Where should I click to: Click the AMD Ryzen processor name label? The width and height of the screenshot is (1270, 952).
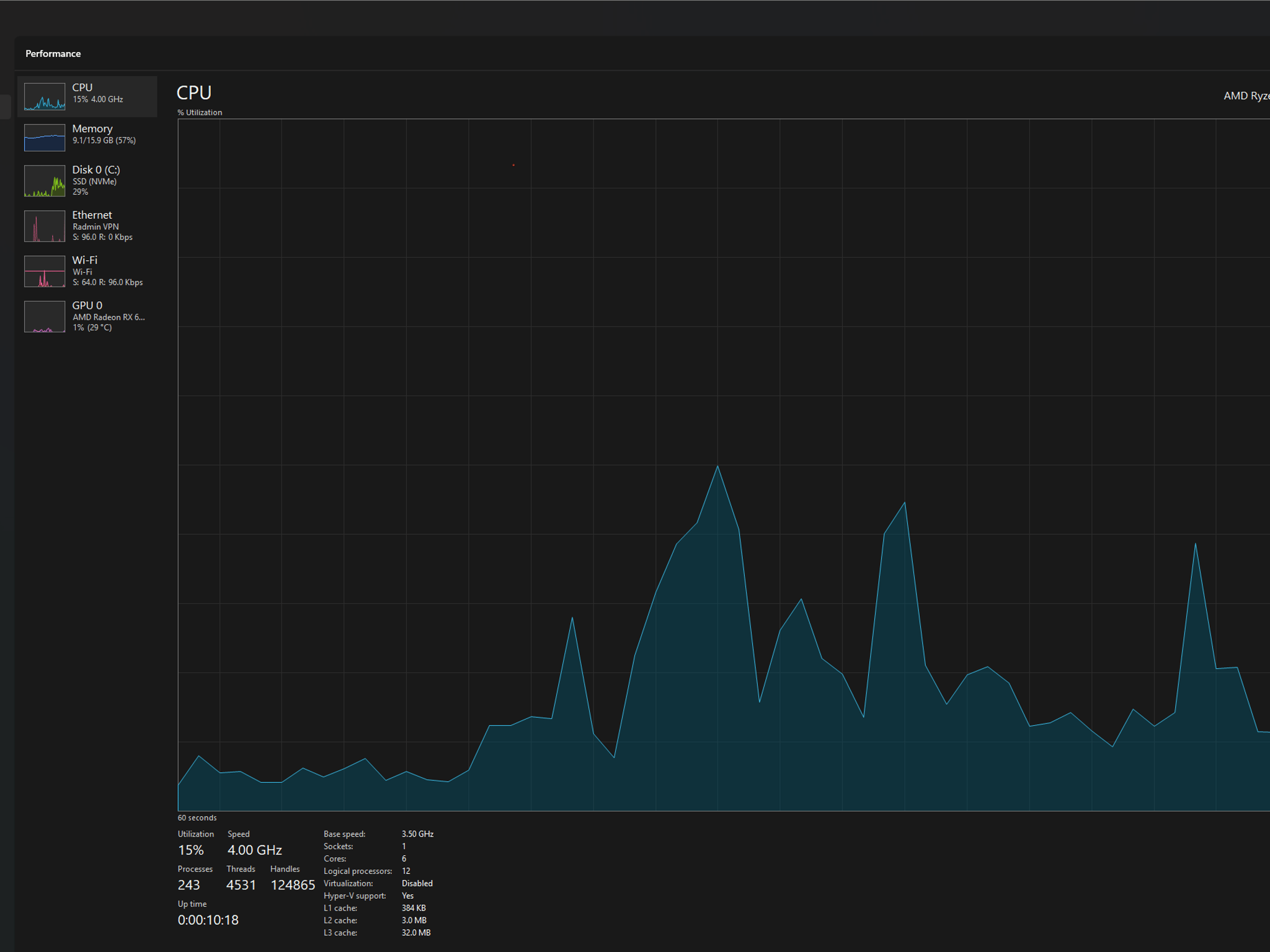tap(1246, 96)
